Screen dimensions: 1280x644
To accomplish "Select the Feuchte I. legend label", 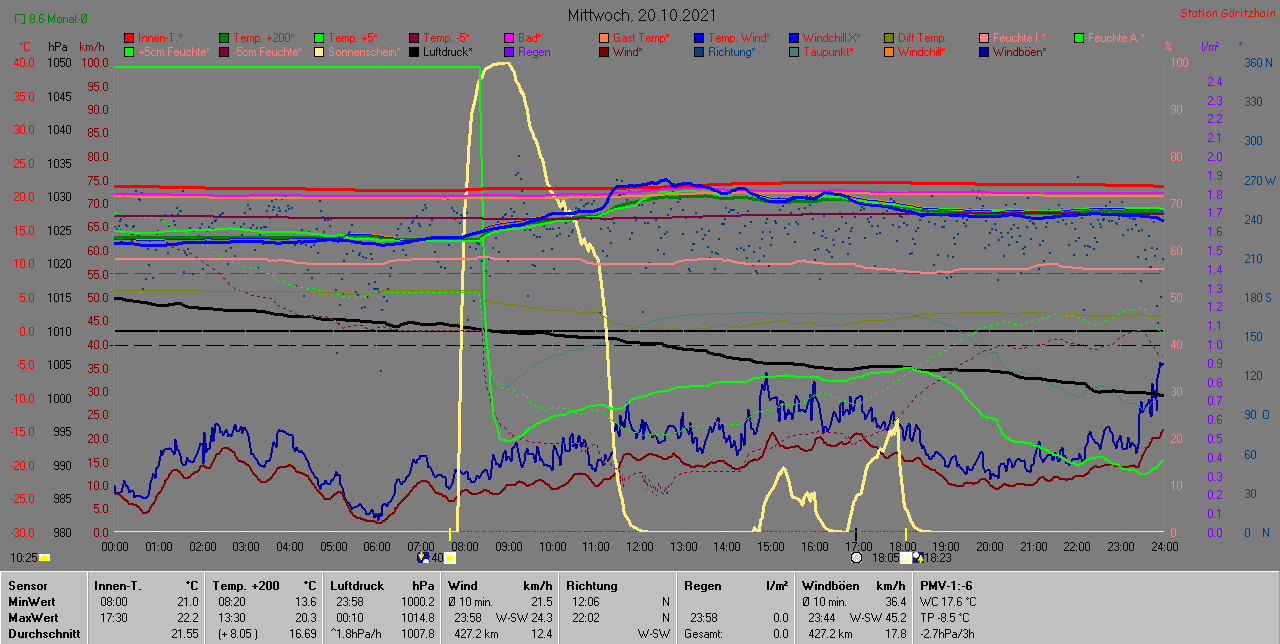I will tap(1020, 38).
